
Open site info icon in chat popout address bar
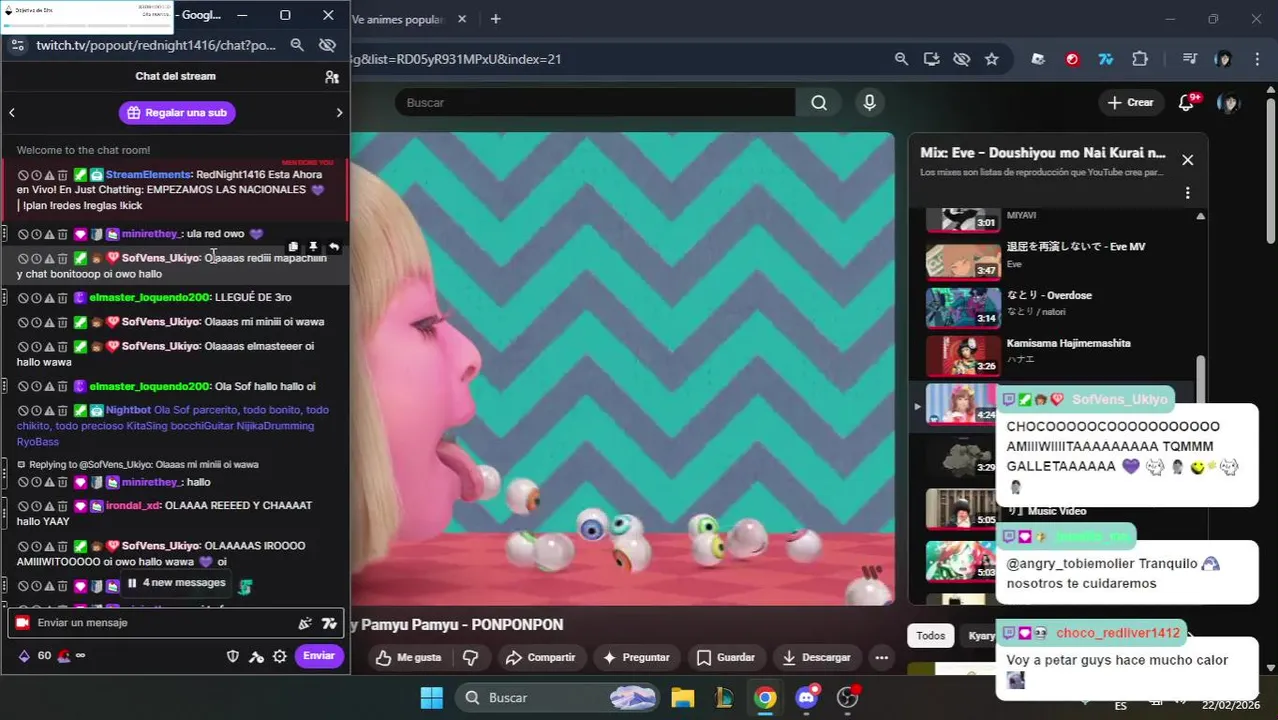[x=17, y=45]
